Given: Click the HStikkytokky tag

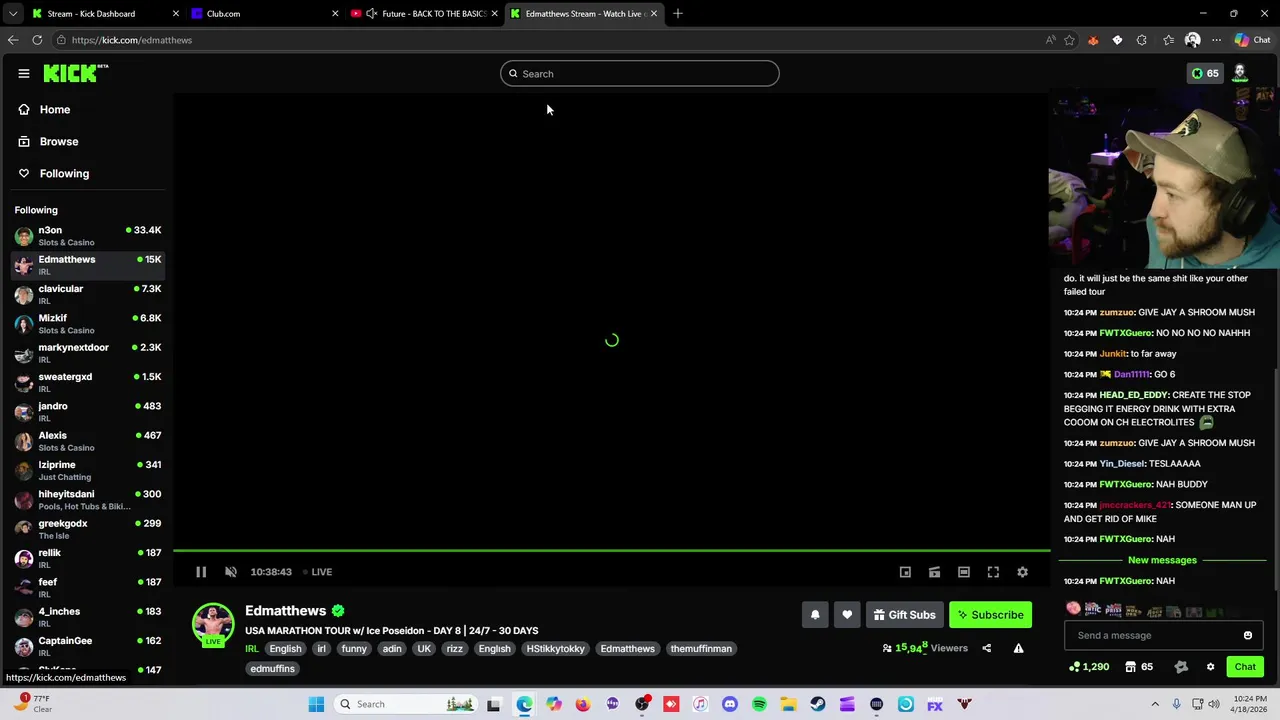Looking at the screenshot, I should coord(555,648).
